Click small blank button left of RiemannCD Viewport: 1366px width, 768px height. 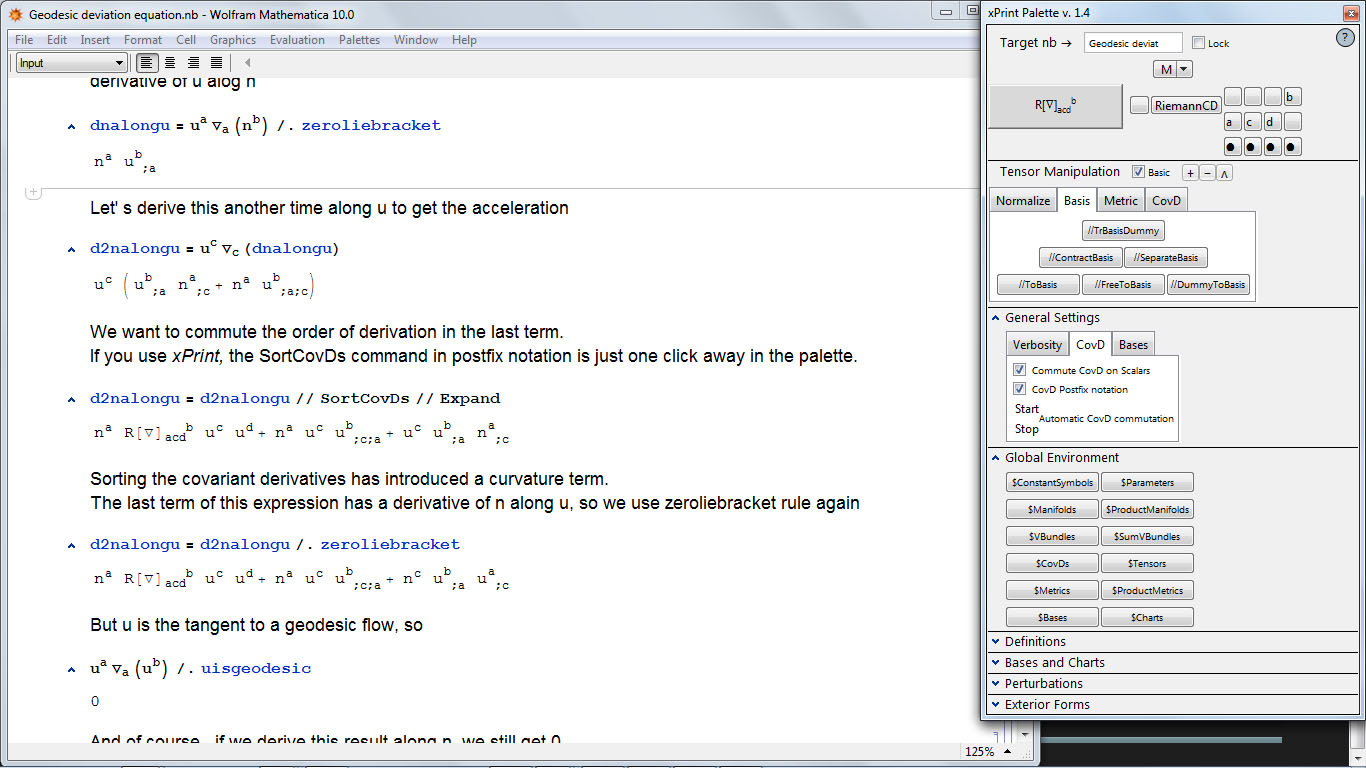click(x=1139, y=105)
